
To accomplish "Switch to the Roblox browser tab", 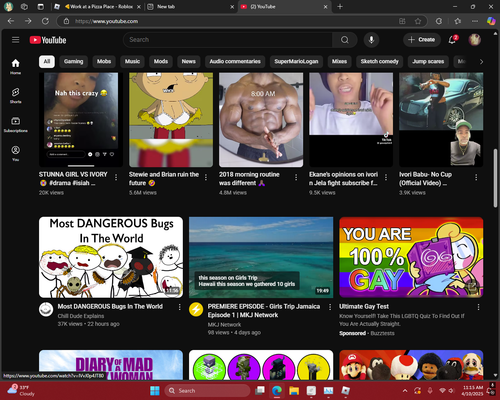I will [x=99, y=7].
